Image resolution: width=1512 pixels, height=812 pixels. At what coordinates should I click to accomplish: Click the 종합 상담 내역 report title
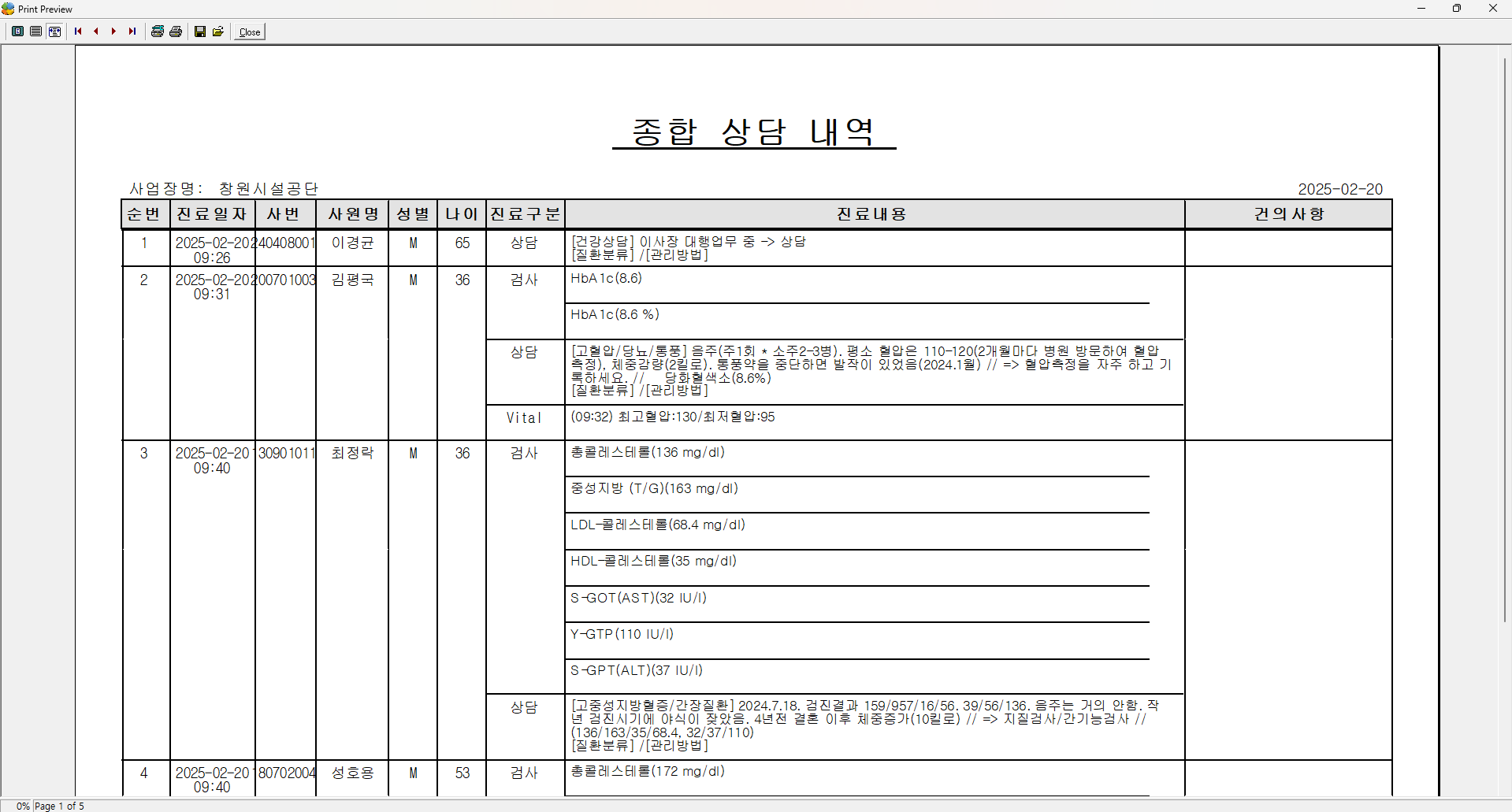754,132
